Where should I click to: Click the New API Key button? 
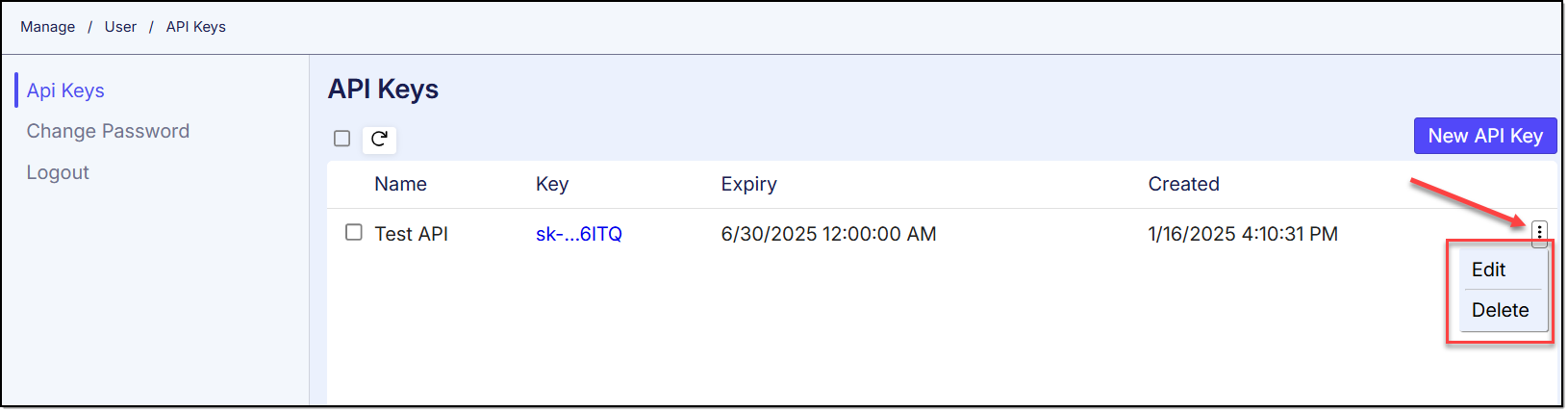point(1484,136)
